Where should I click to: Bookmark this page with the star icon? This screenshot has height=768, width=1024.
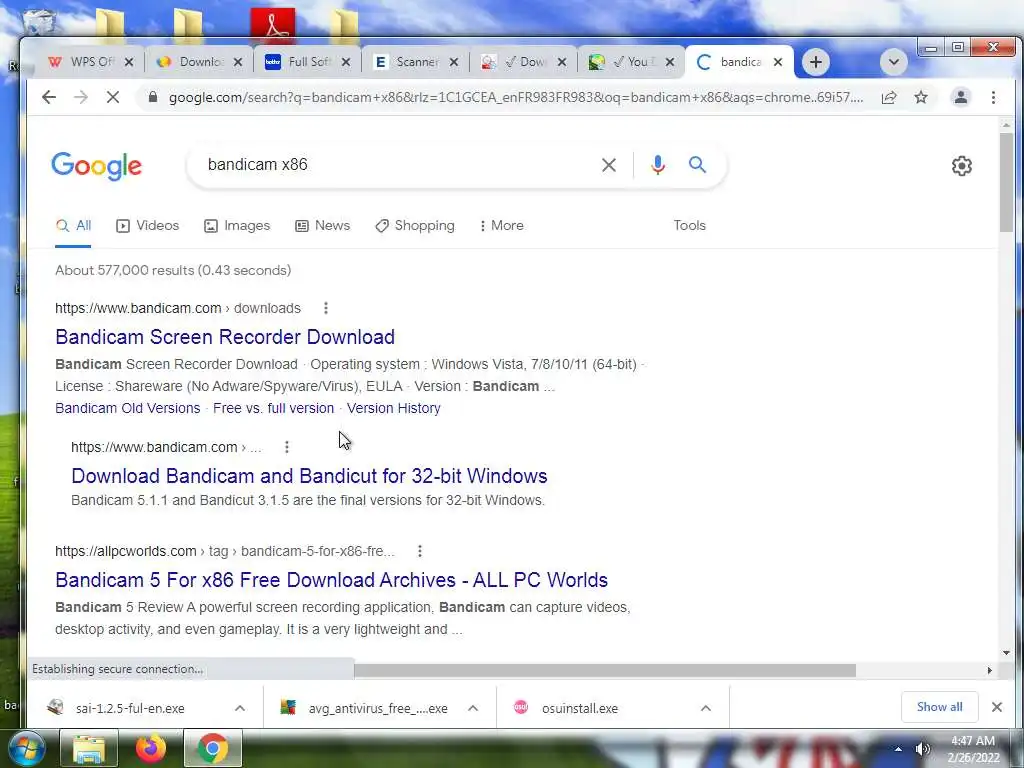pyautogui.click(x=921, y=97)
